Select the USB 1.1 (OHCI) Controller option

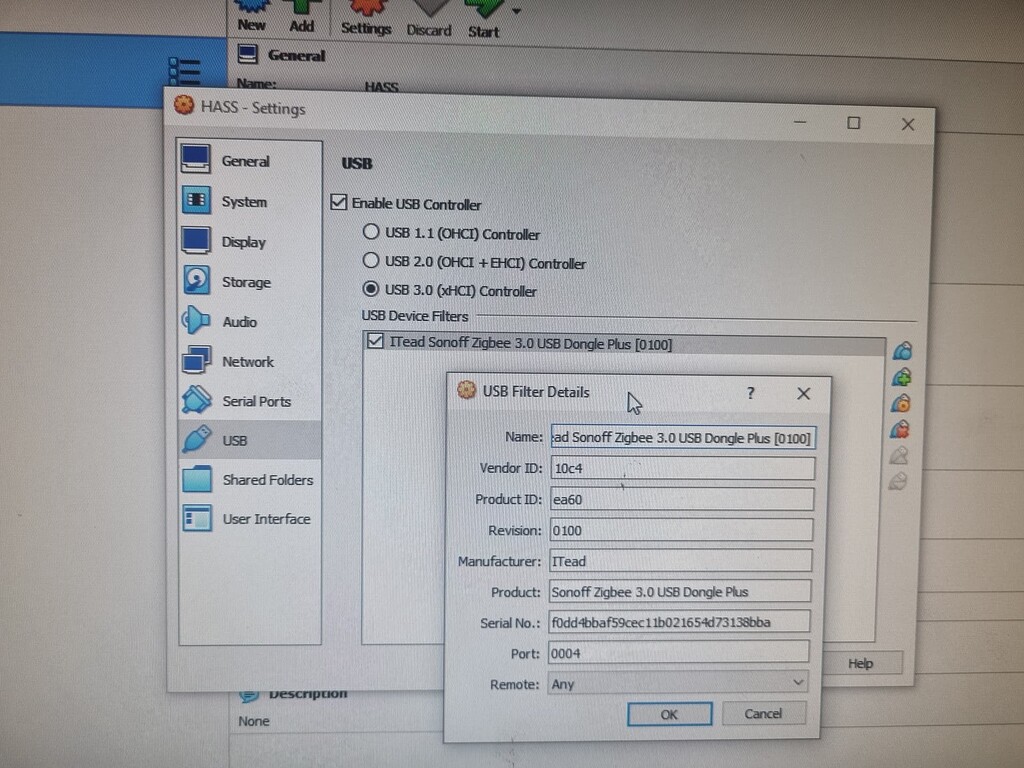point(370,233)
